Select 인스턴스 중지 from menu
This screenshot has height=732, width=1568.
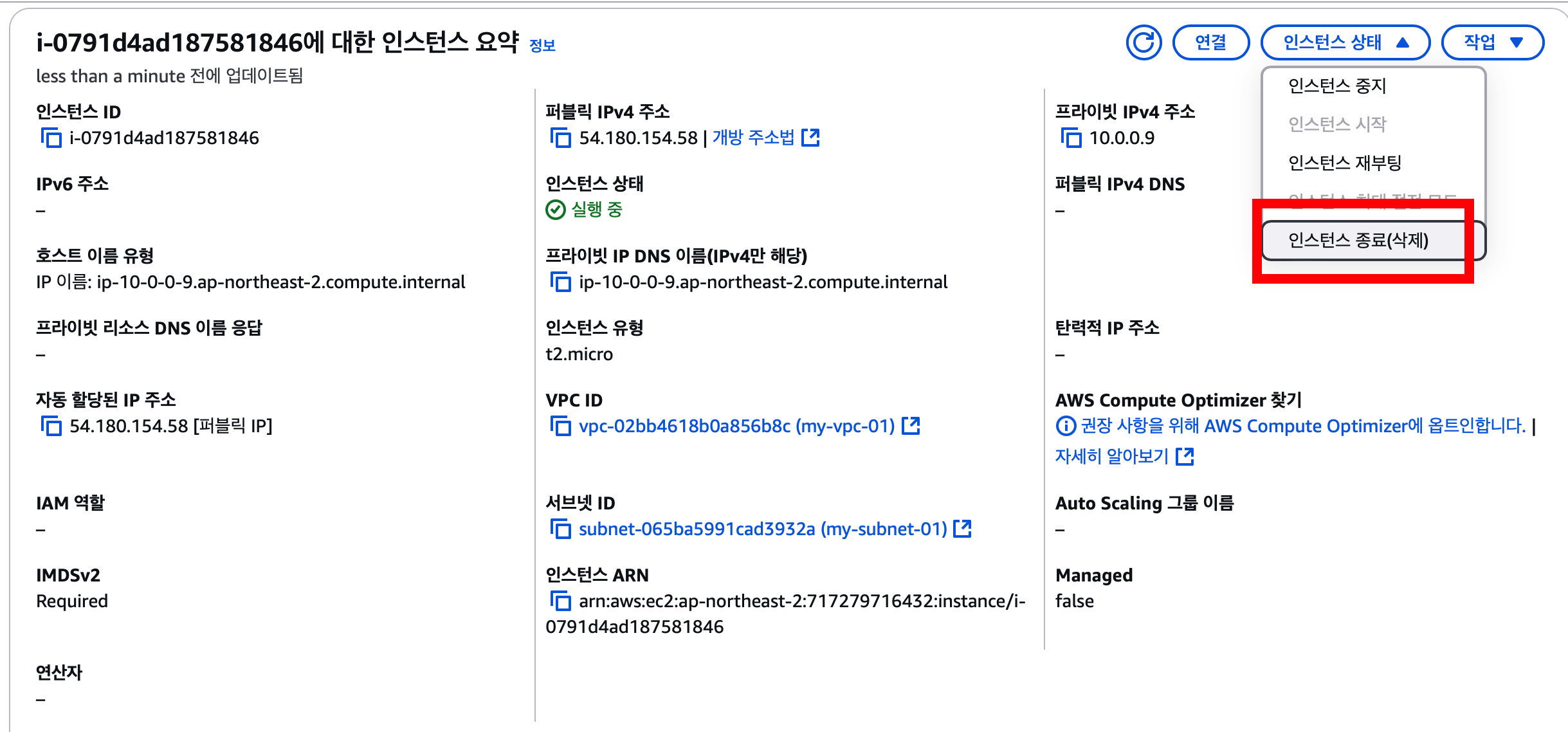click(x=1336, y=86)
